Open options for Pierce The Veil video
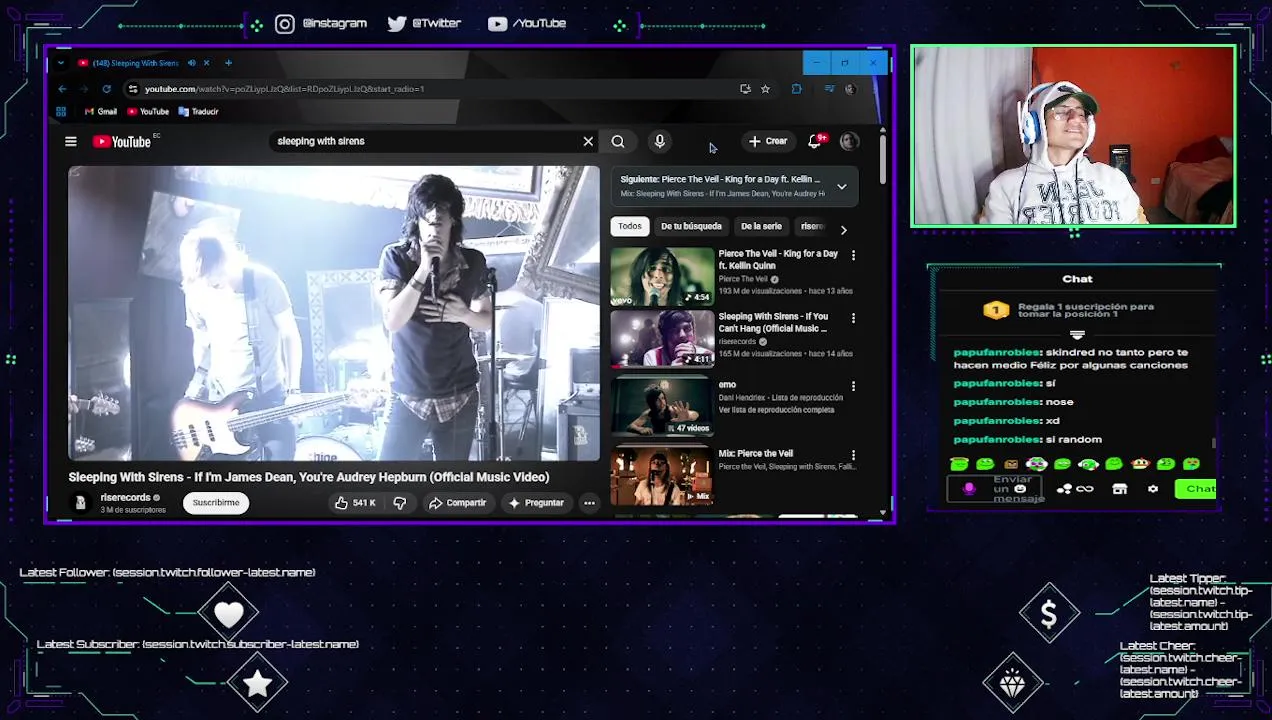The width and height of the screenshot is (1272, 720). [x=853, y=256]
